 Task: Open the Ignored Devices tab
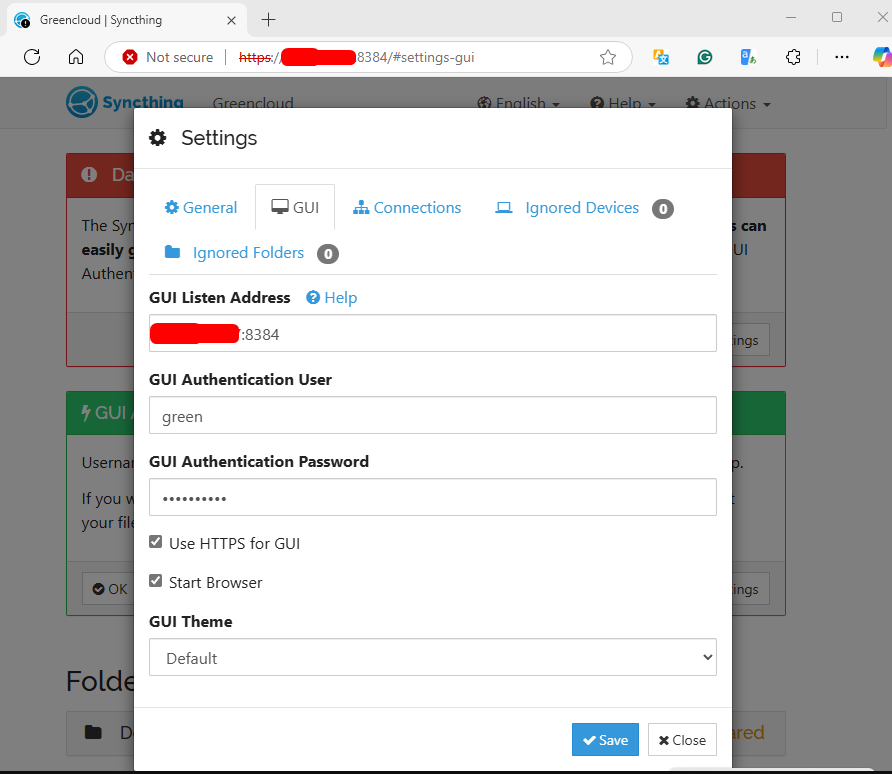[584, 208]
